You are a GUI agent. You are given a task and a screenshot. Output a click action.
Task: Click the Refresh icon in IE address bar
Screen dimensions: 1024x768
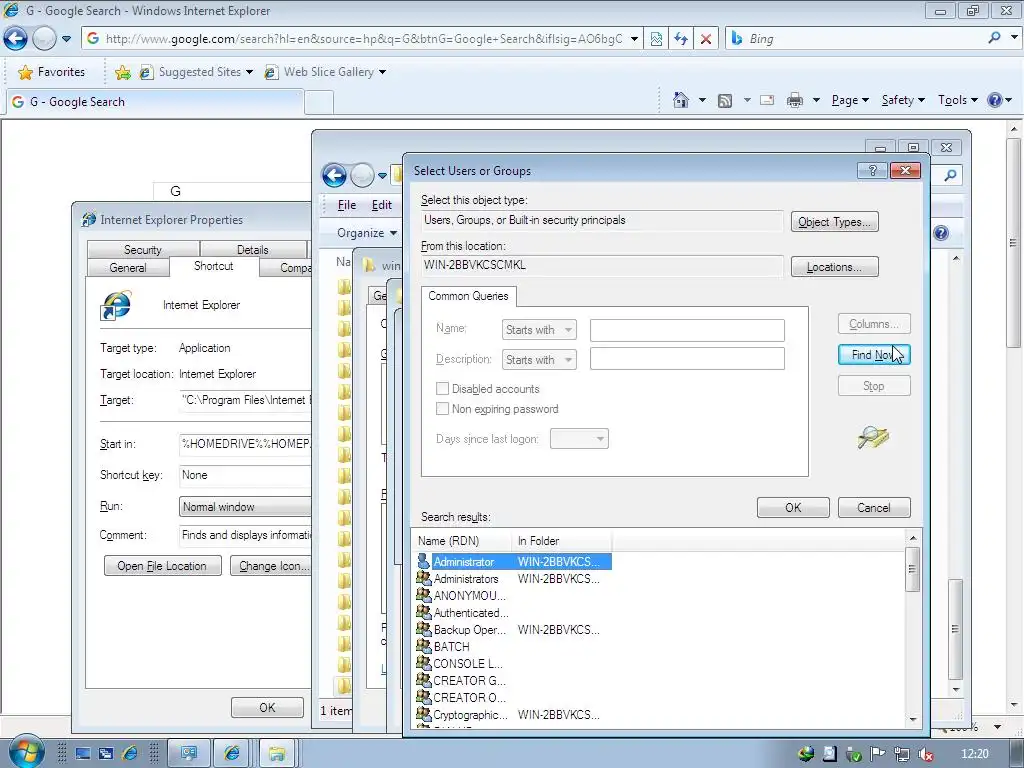pyautogui.click(x=681, y=39)
